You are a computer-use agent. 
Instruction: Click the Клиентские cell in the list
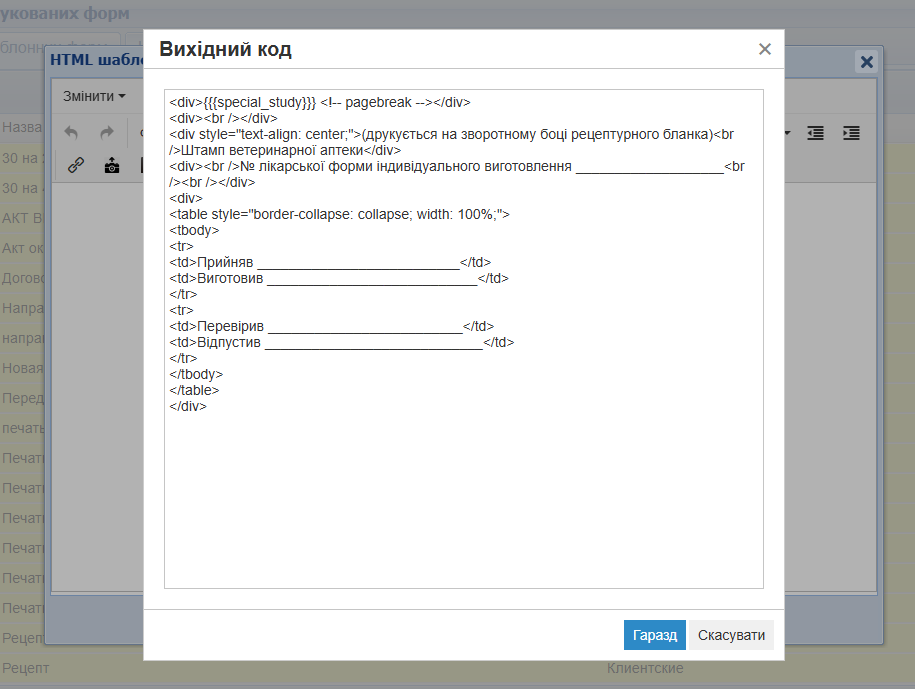pyautogui.click(x=645, y=668)
